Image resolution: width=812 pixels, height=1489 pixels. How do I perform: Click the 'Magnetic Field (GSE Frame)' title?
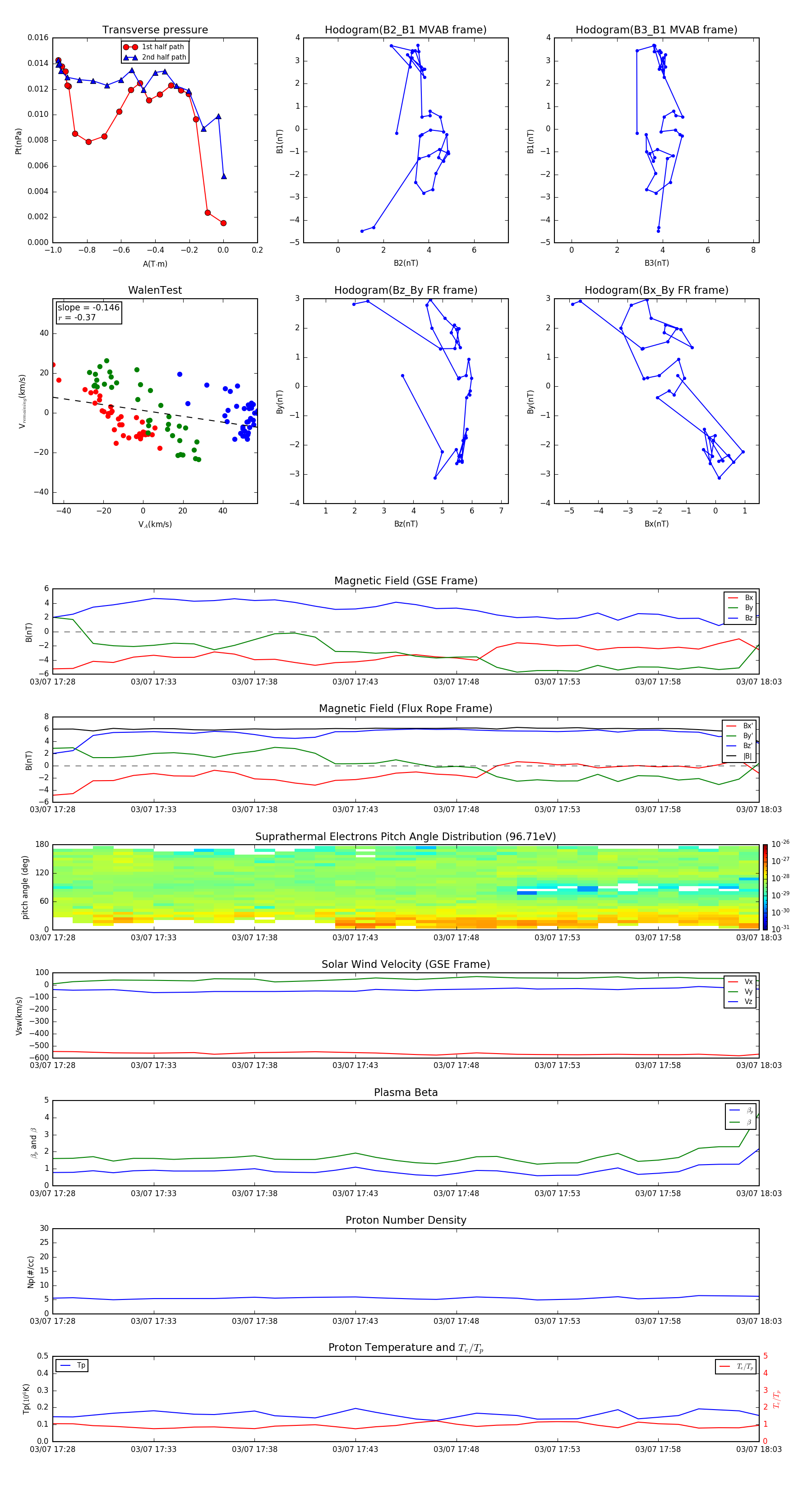pos(406,581)
